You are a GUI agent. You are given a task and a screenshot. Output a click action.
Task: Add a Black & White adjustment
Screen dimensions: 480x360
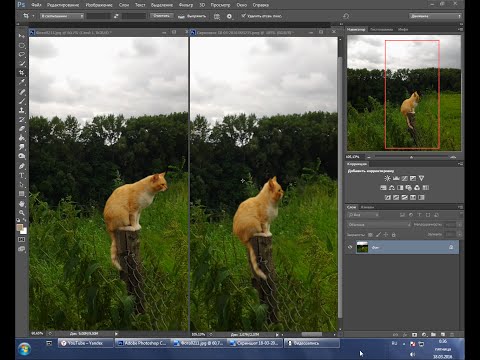point(400,188)
